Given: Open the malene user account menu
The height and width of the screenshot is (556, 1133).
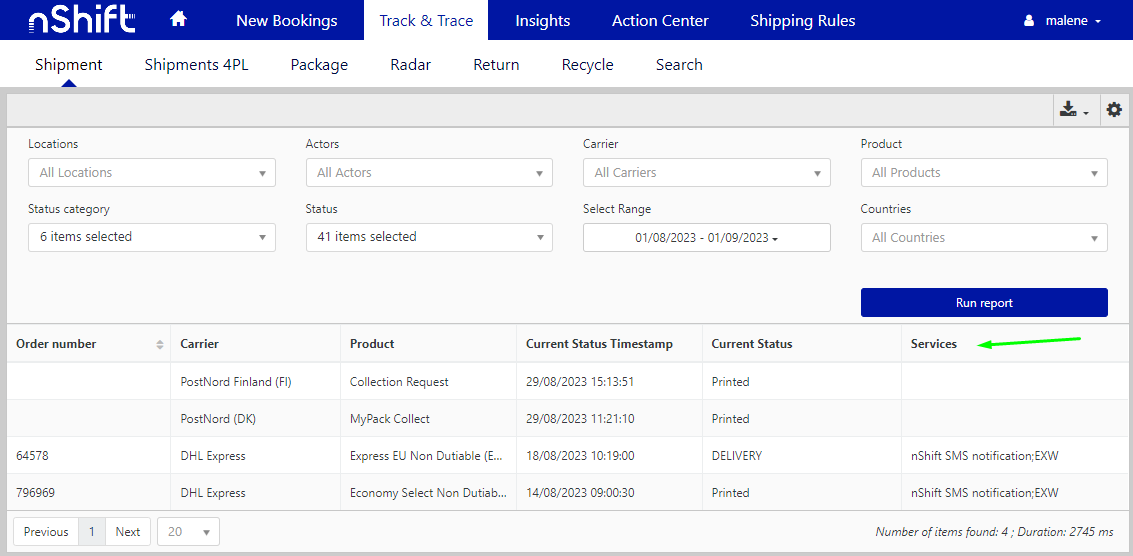Looking at the screenshot, I should (x=1062, y=21).
